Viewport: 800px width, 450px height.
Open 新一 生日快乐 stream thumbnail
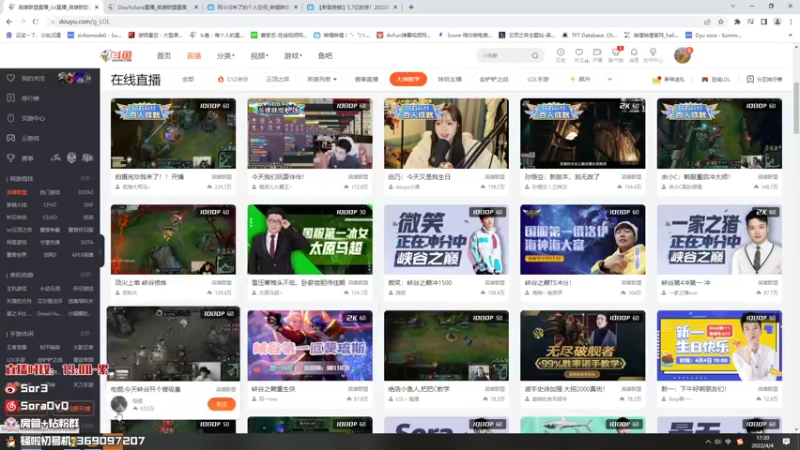(x=719, y=345)
